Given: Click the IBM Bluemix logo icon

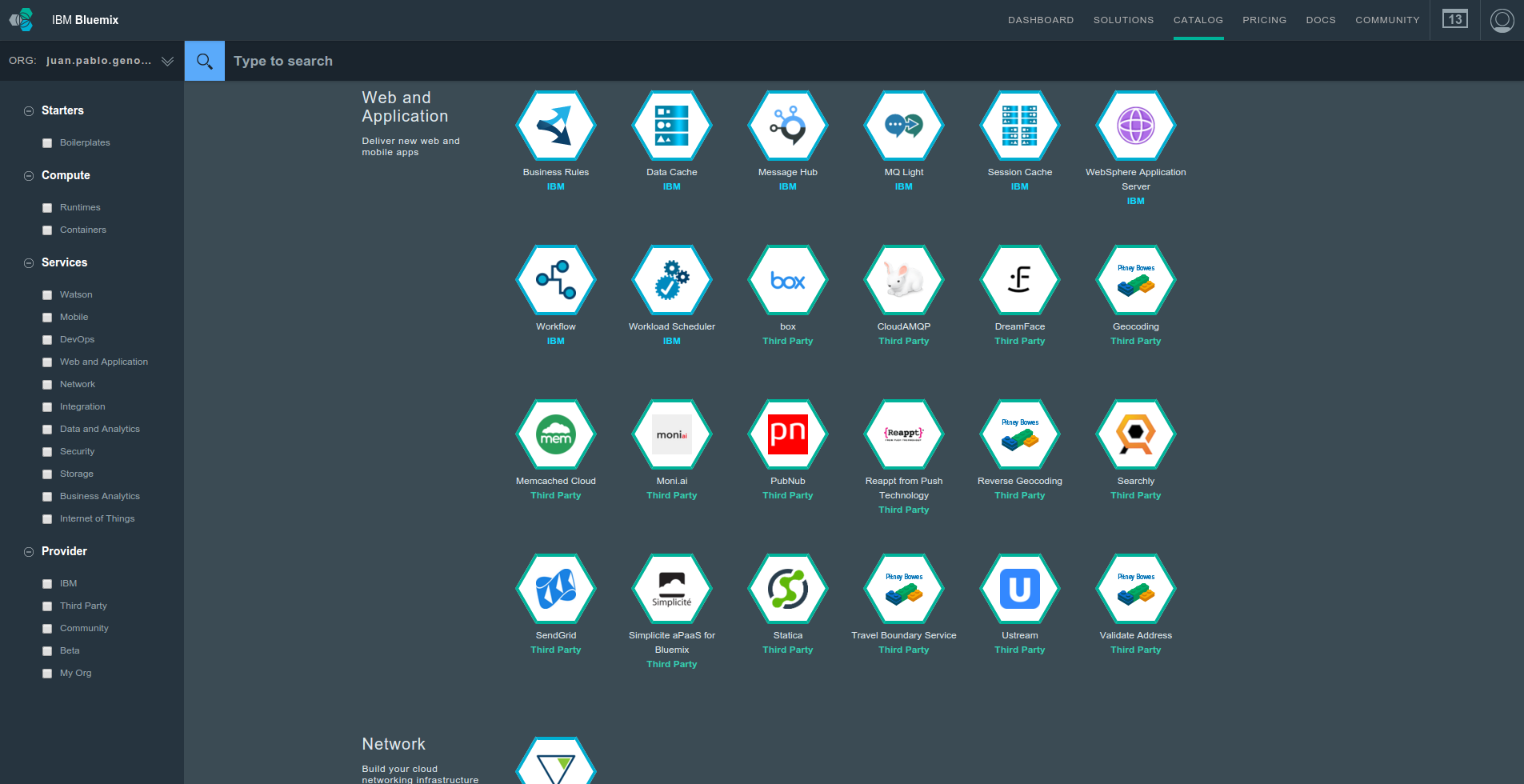Looking at the screenshot, I should [22, 20].
